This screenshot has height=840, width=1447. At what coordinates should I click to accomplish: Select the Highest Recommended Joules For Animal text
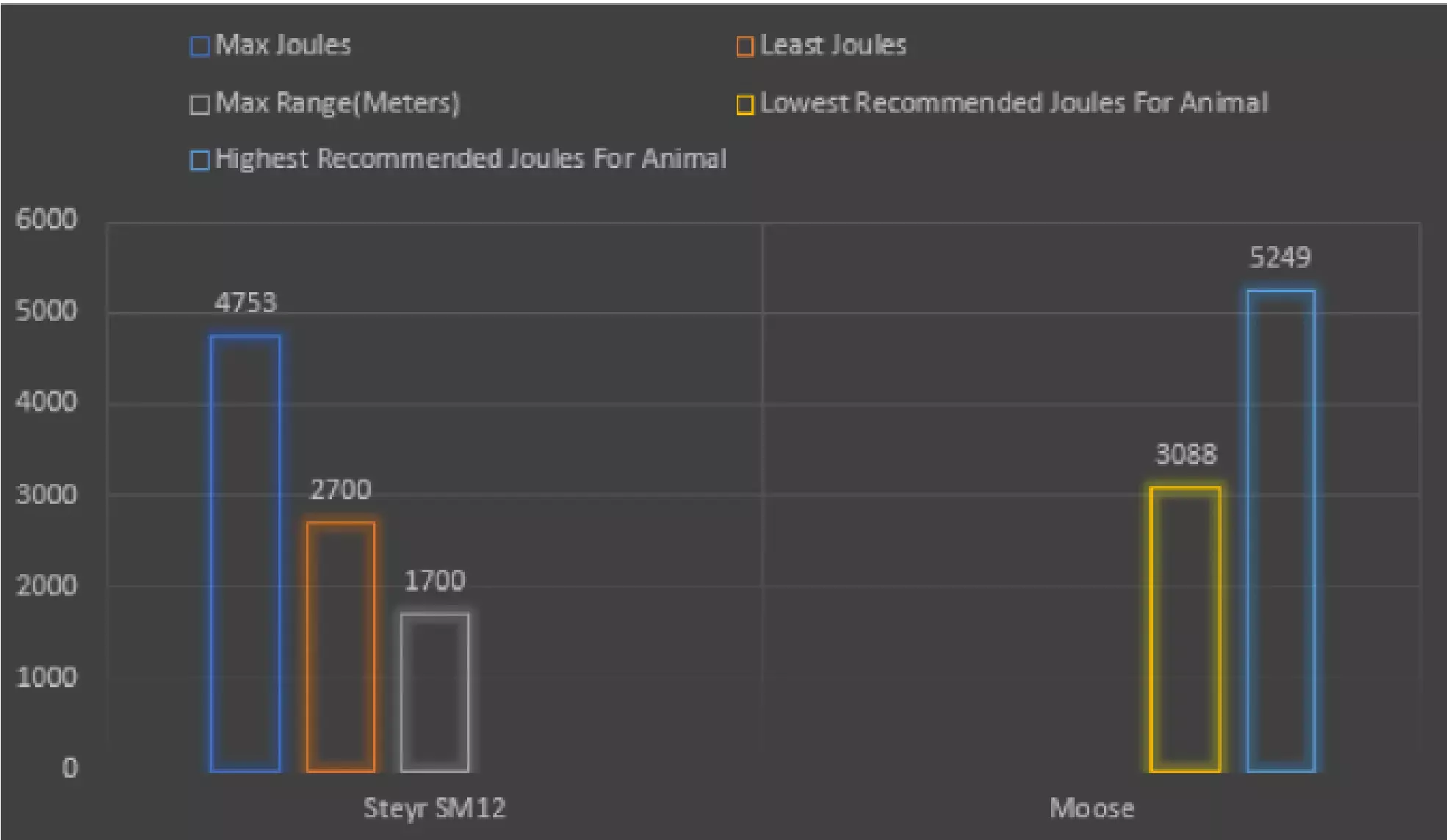[x=470, y=159]
